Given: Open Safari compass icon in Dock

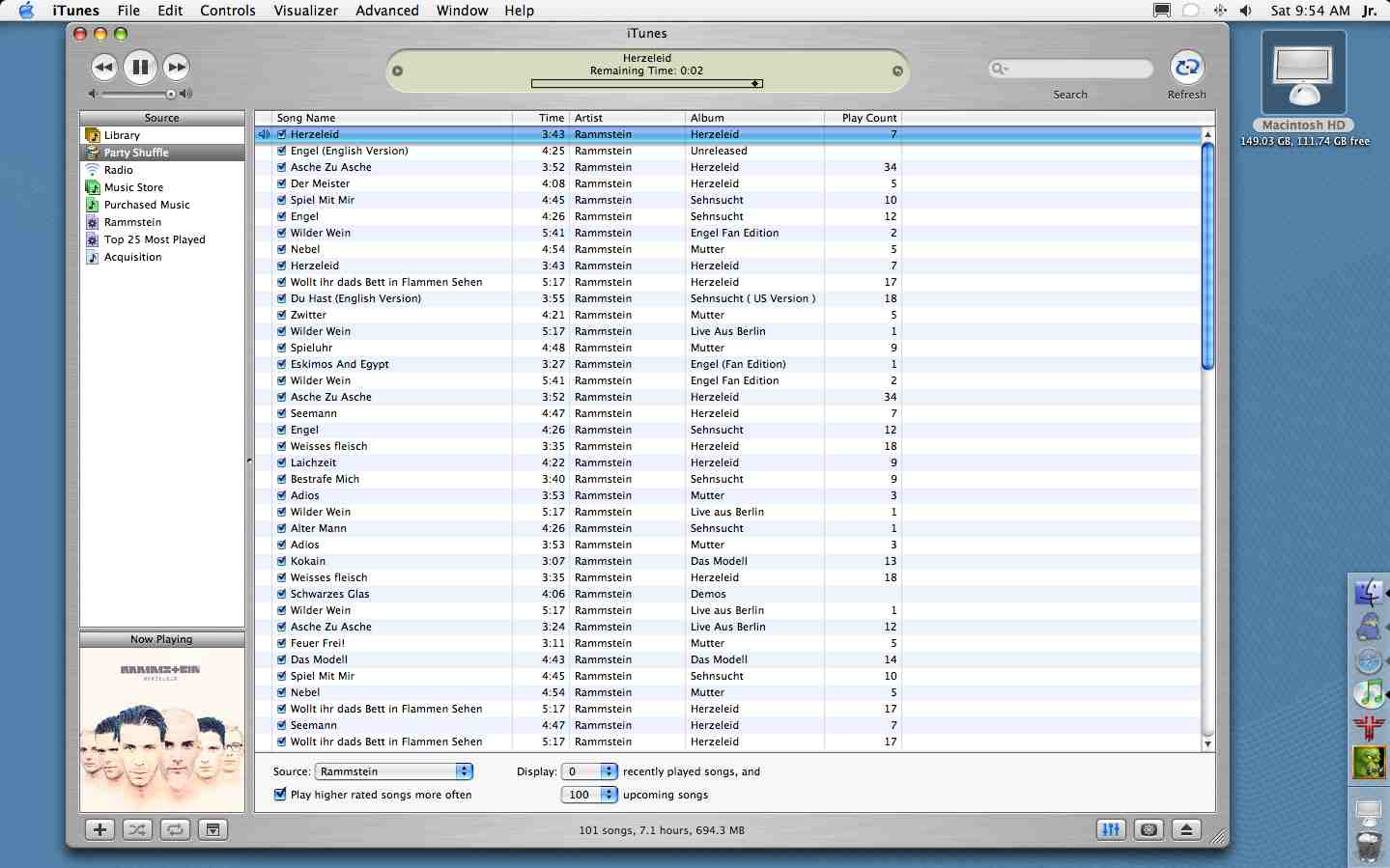Looking at the screenshot, I should point(1369,660).
